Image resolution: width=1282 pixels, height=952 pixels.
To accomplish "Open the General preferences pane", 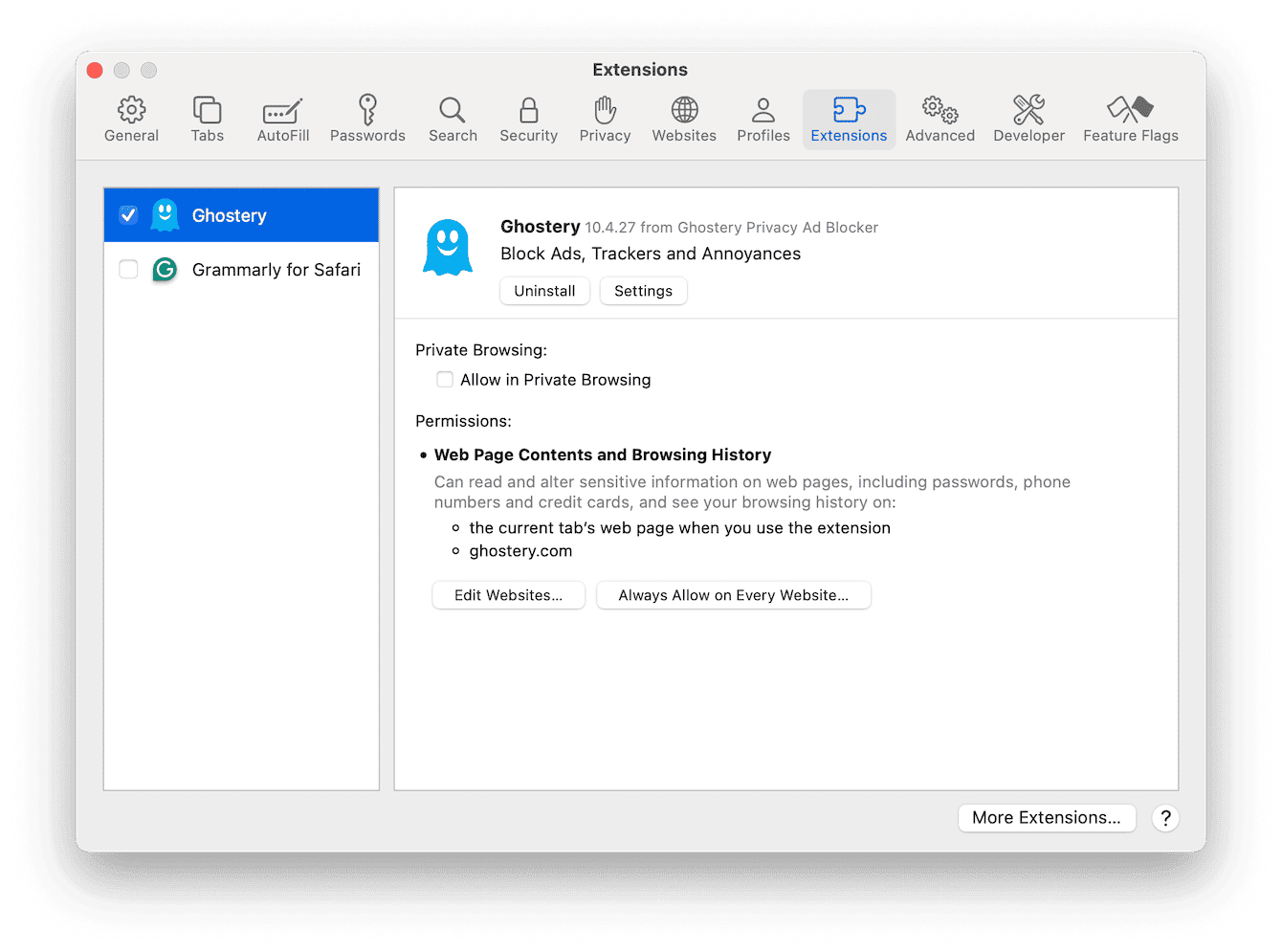I will (x=131, y=118).
